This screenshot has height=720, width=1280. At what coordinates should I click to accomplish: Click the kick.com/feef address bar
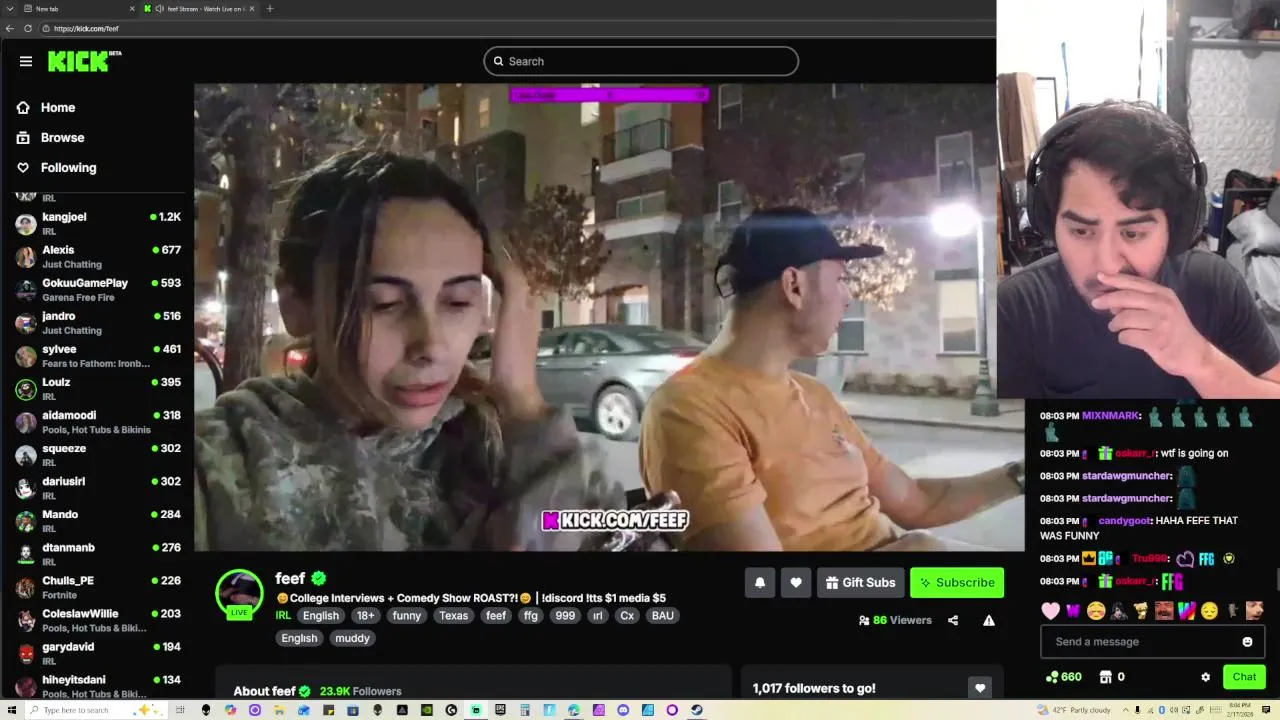[520, 28]
